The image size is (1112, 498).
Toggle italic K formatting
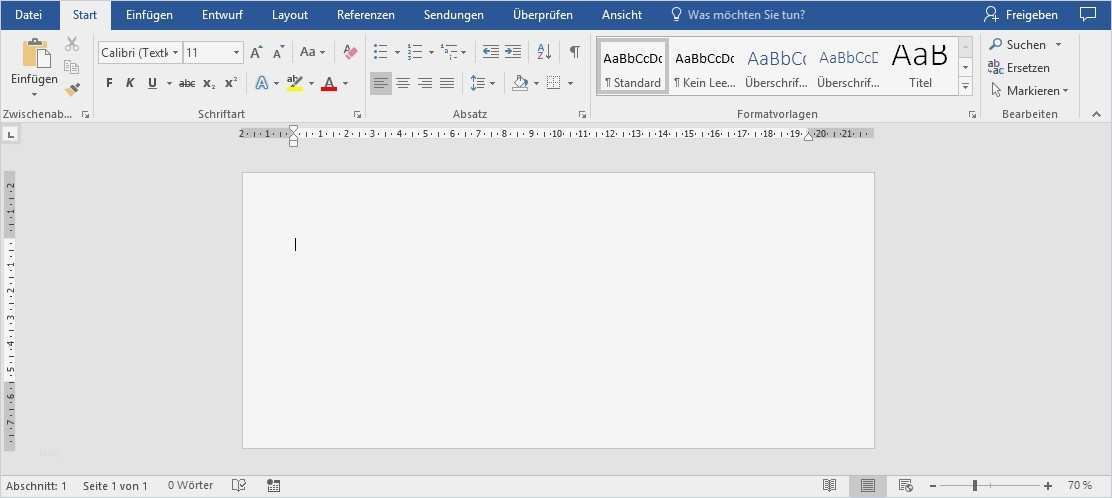130,84
